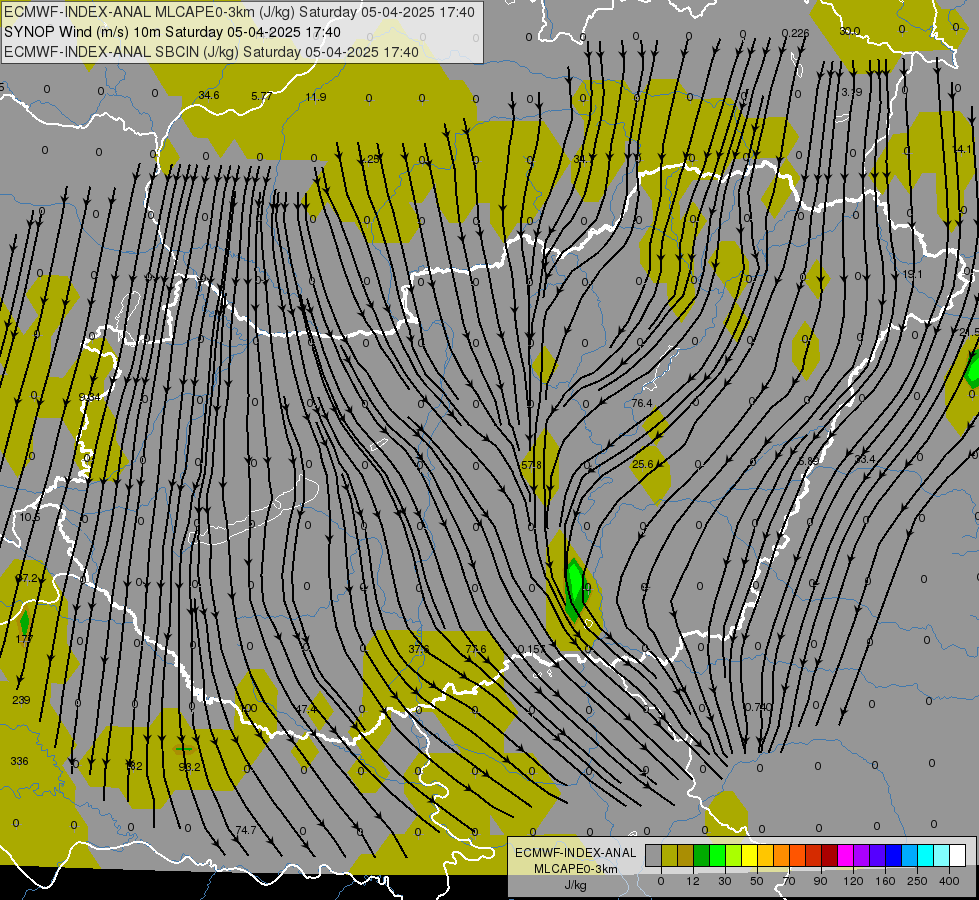Click the map value 19.1
The height and width of the screenshot is (900, 979).
[x=912, y=274]
